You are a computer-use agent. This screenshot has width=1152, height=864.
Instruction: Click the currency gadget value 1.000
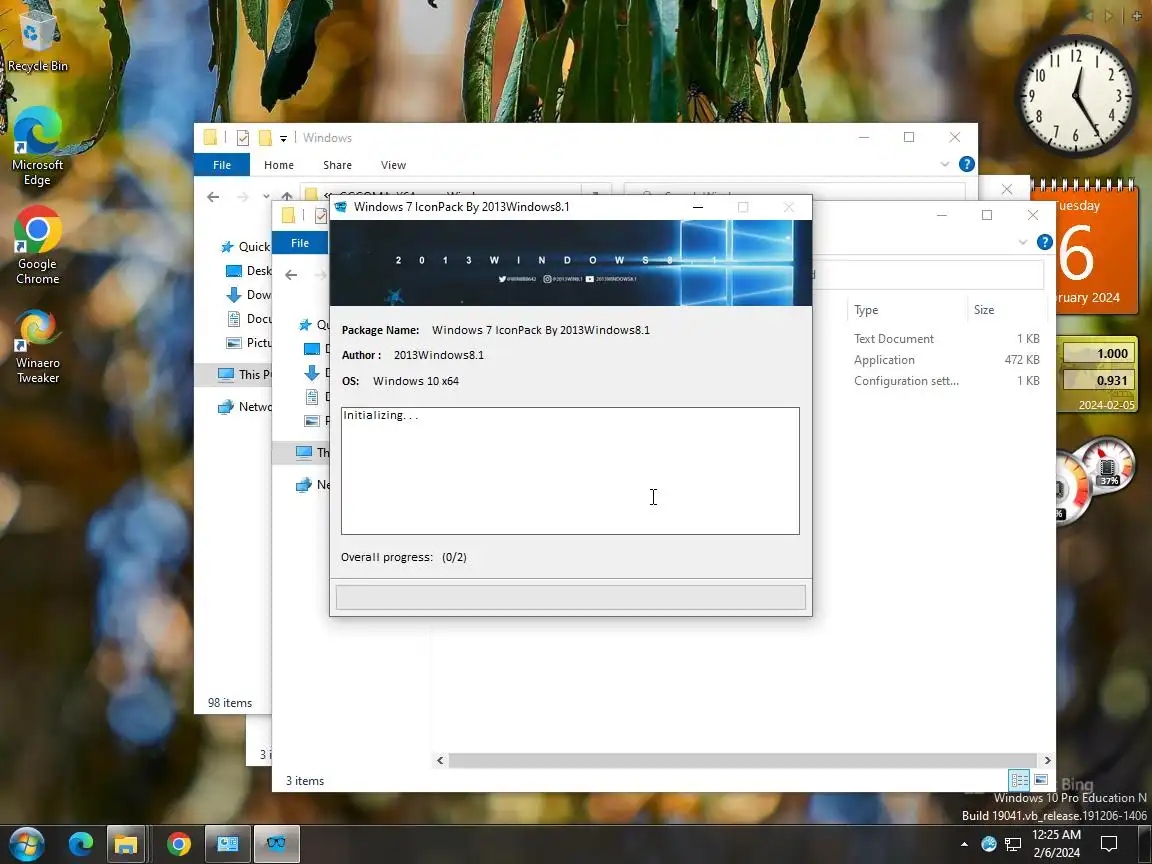1101,353
